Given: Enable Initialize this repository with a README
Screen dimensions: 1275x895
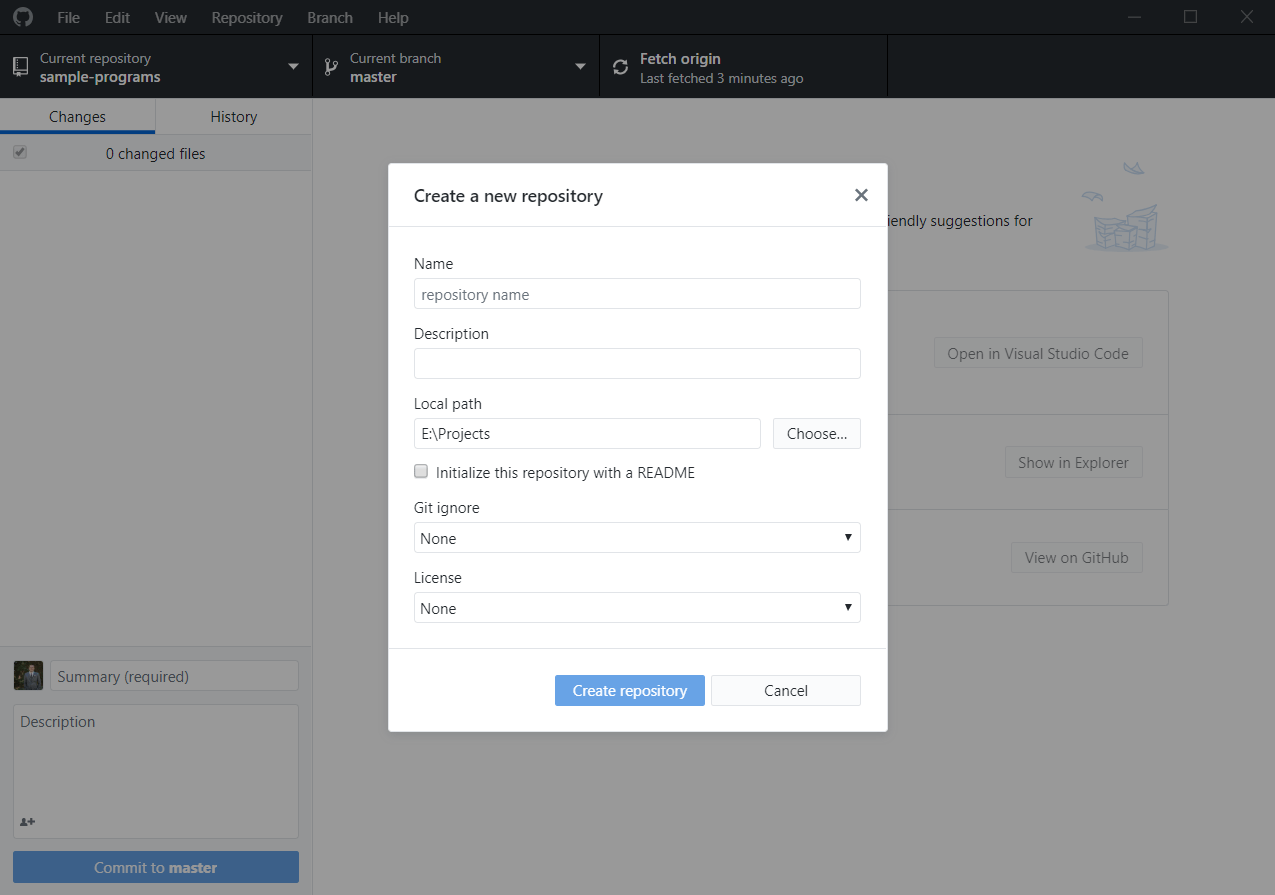Looking at the screenshot, I should coord(420,471).
